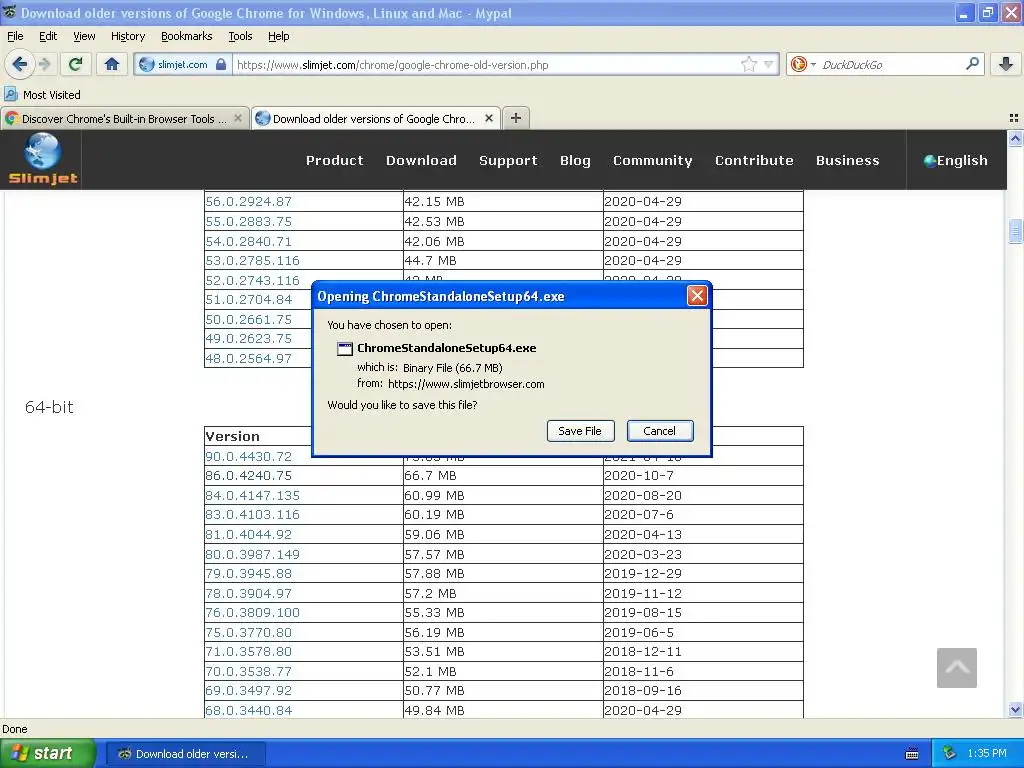Click the page scrollbar up arrow
This screenshot has width=1024, height=768.
tap(1015, 138)
